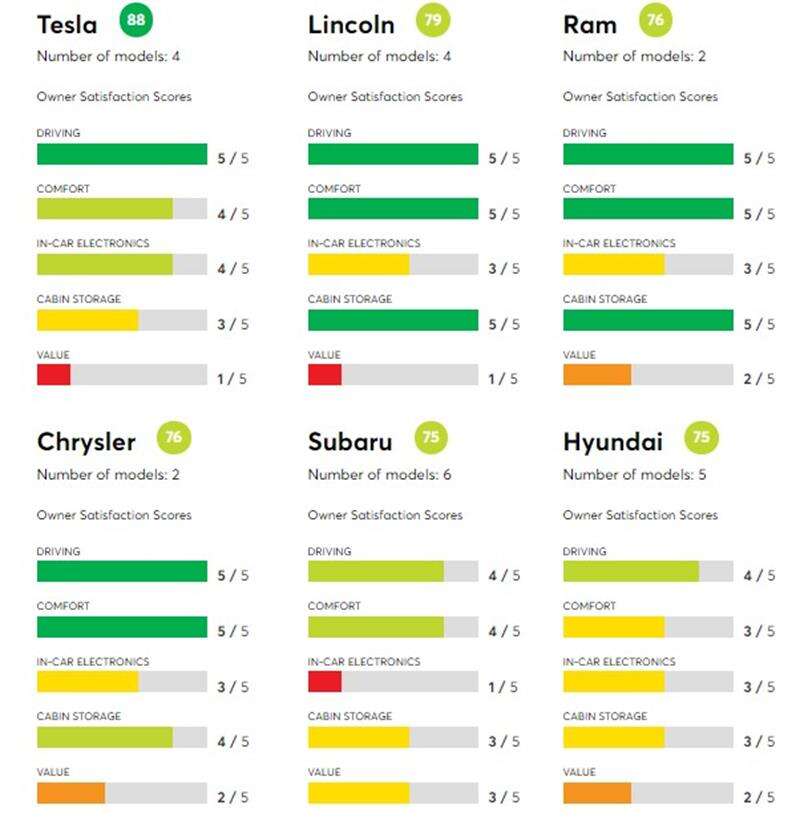The image size is (800, 817).
Task: Click Chrysler's 76 score badge
Action: point(174,438)
